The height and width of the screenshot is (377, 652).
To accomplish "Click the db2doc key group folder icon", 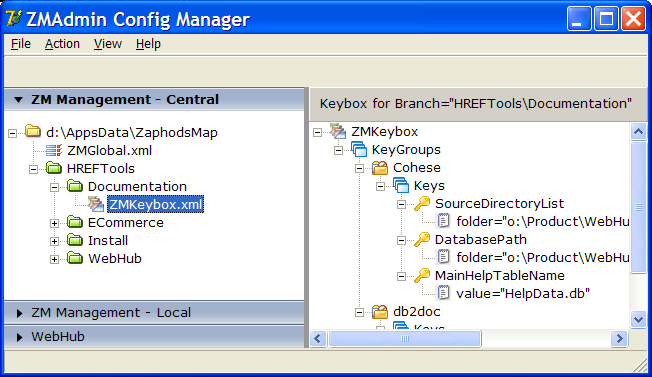I will point(380,311).
